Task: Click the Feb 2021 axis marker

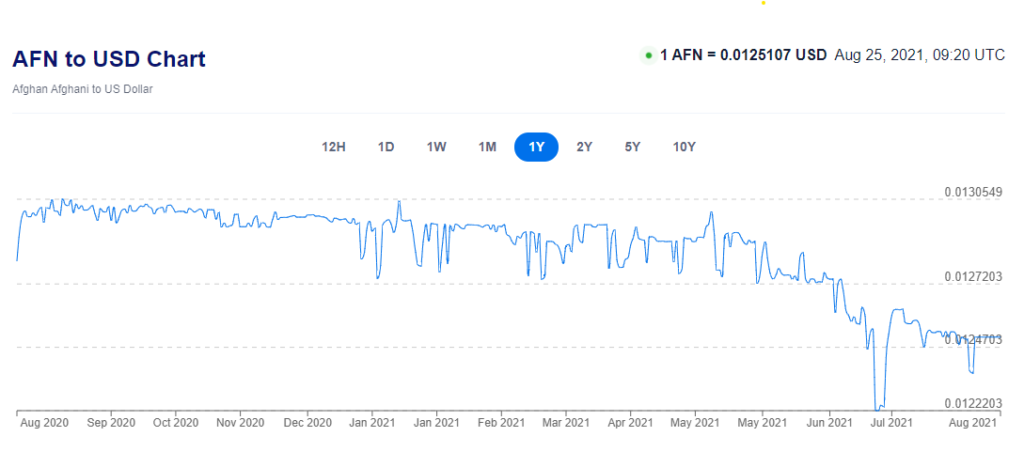Action: 501,423
